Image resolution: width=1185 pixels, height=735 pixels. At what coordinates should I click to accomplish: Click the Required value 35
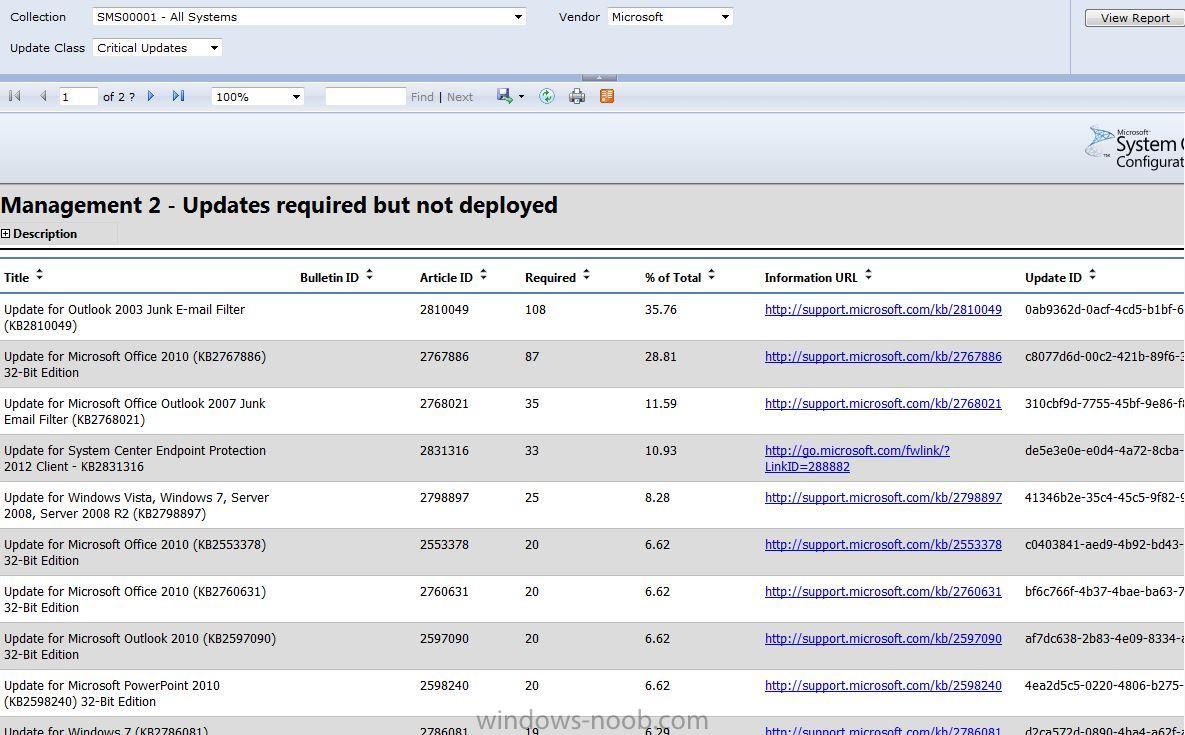pyautogui.click(x=532, y=403)
